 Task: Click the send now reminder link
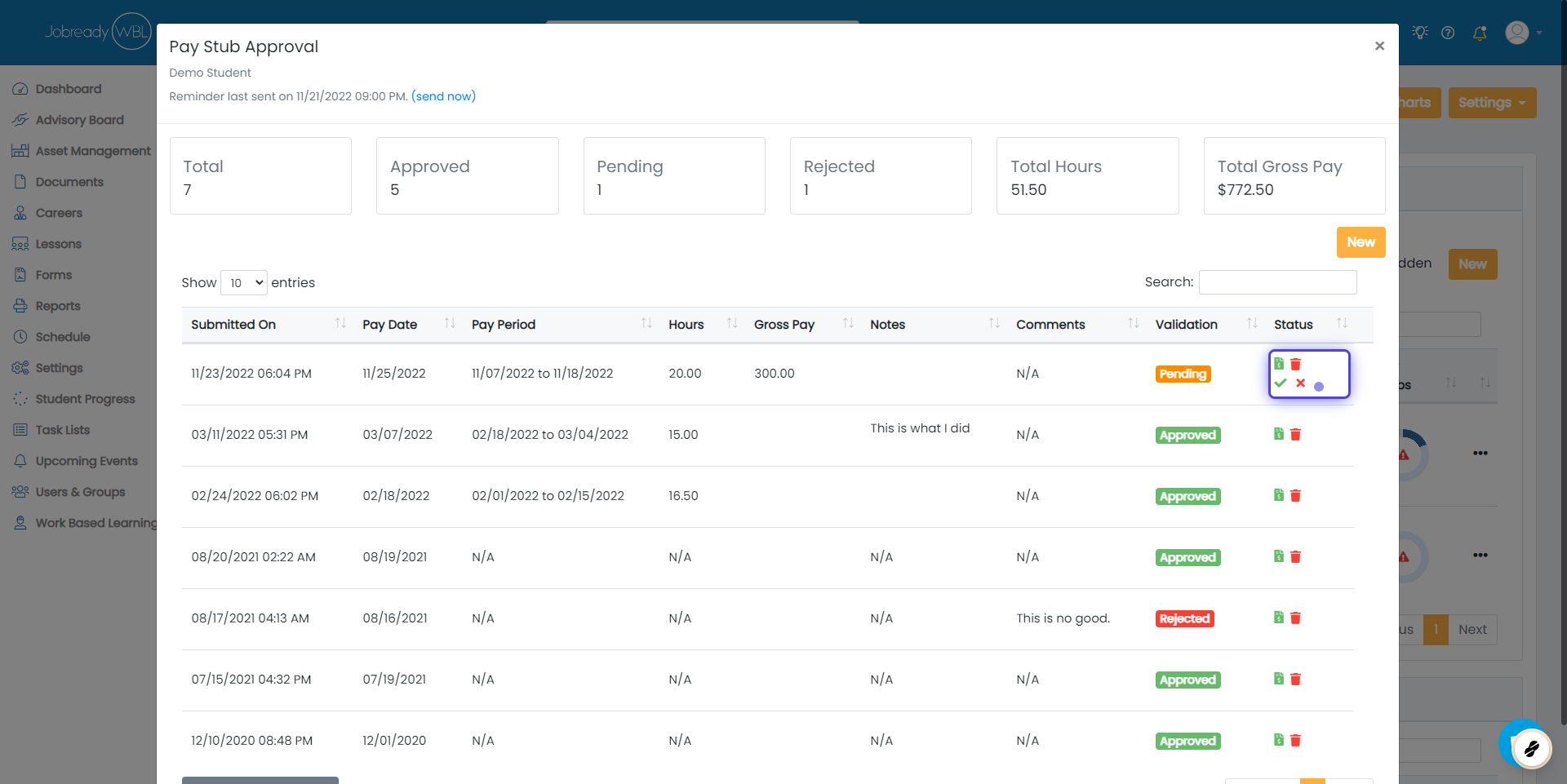[x=443, y=96]
